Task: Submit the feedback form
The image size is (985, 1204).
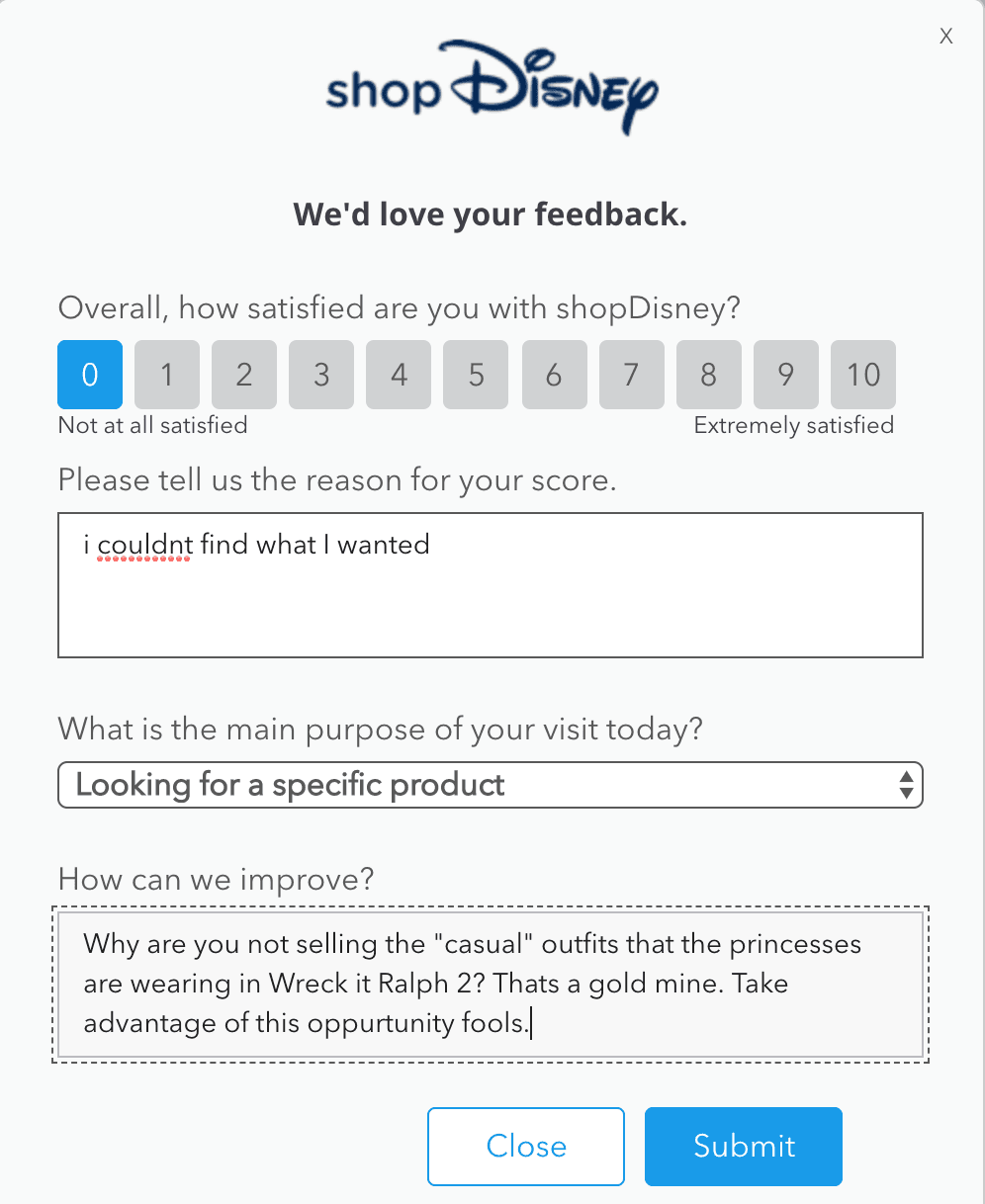Action: pyautogui.click(x=744, y=1147)
